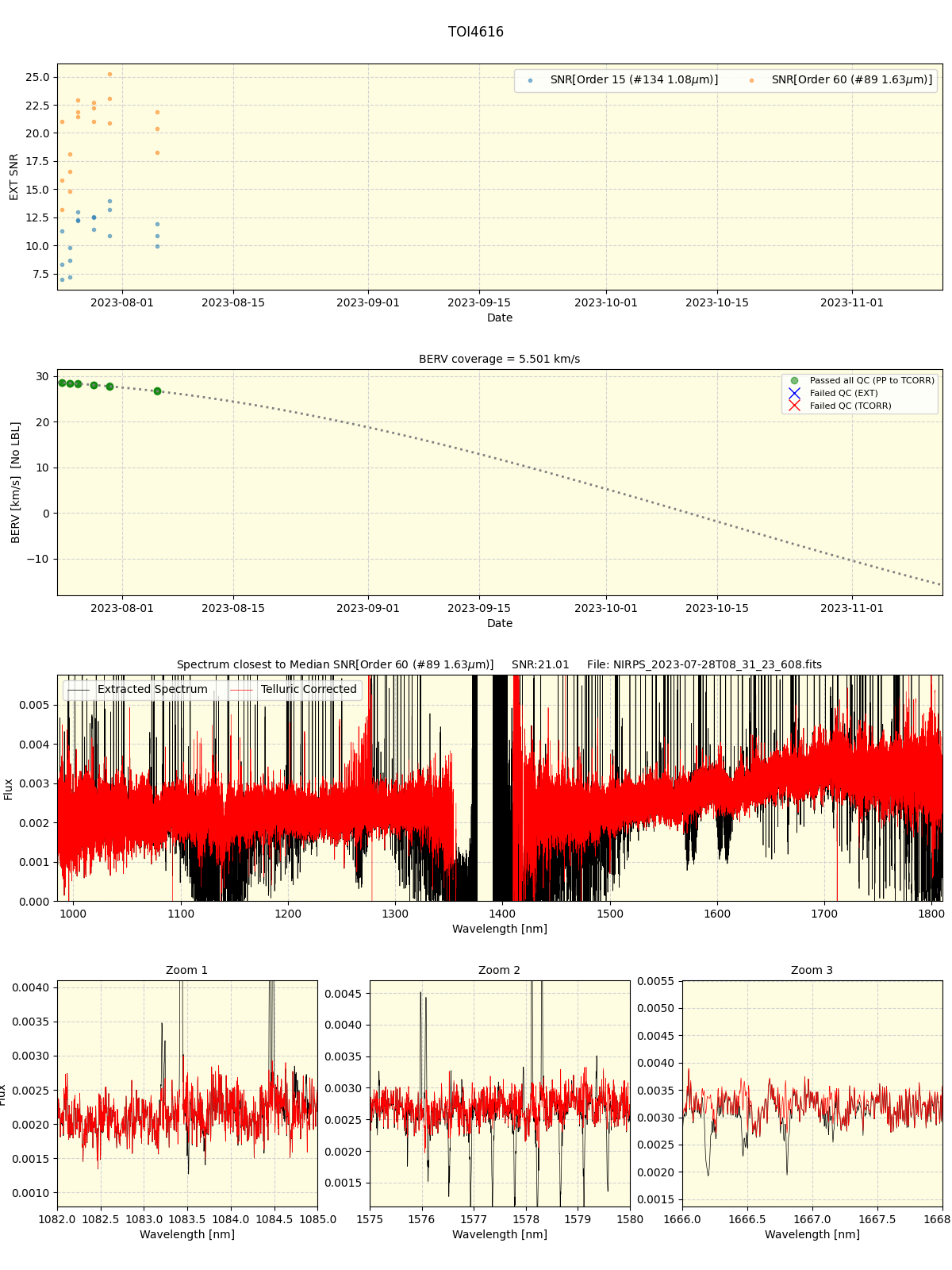Click the 1700 wavelength tick label

[824, 914]
